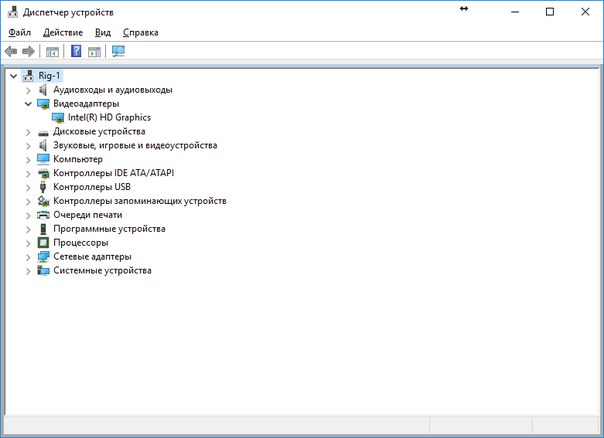Click the Очереди печати printer icon
Screen dimensions: 604x438
[x=43, y=215]
